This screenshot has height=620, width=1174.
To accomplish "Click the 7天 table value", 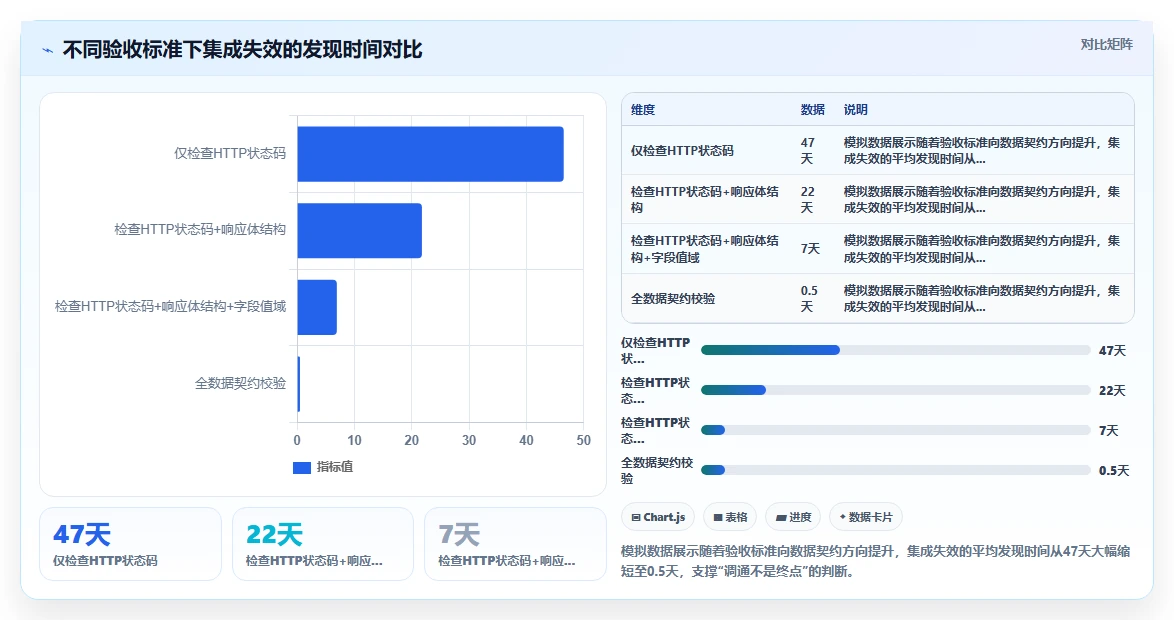I will 810,249.
